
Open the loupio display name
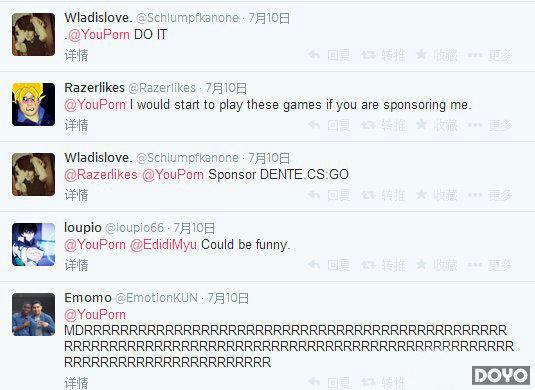coord(83,228)
